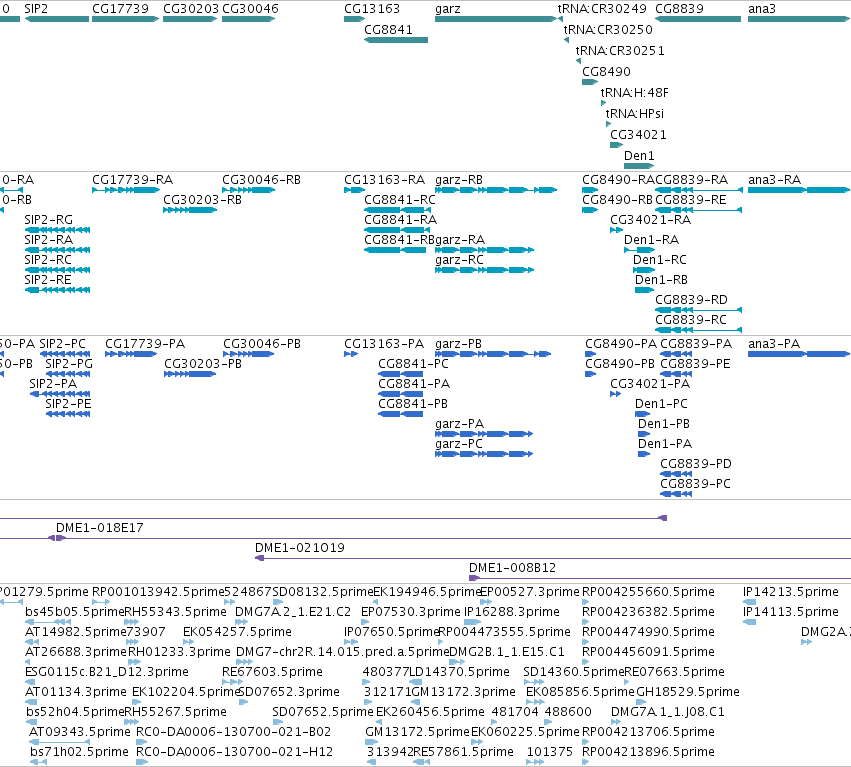
Task: Select the CG8839-RE transcript
Action: 698,210
